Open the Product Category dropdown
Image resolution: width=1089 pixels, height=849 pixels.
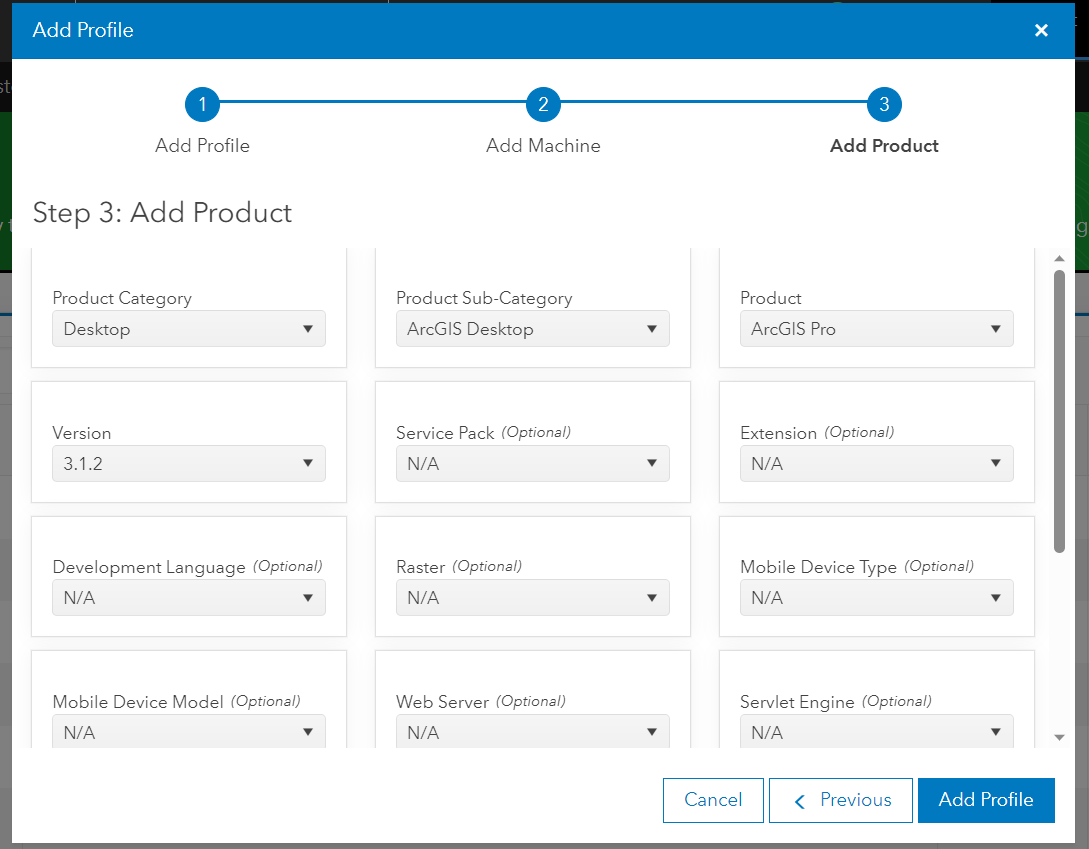click(x=189, y=329)
